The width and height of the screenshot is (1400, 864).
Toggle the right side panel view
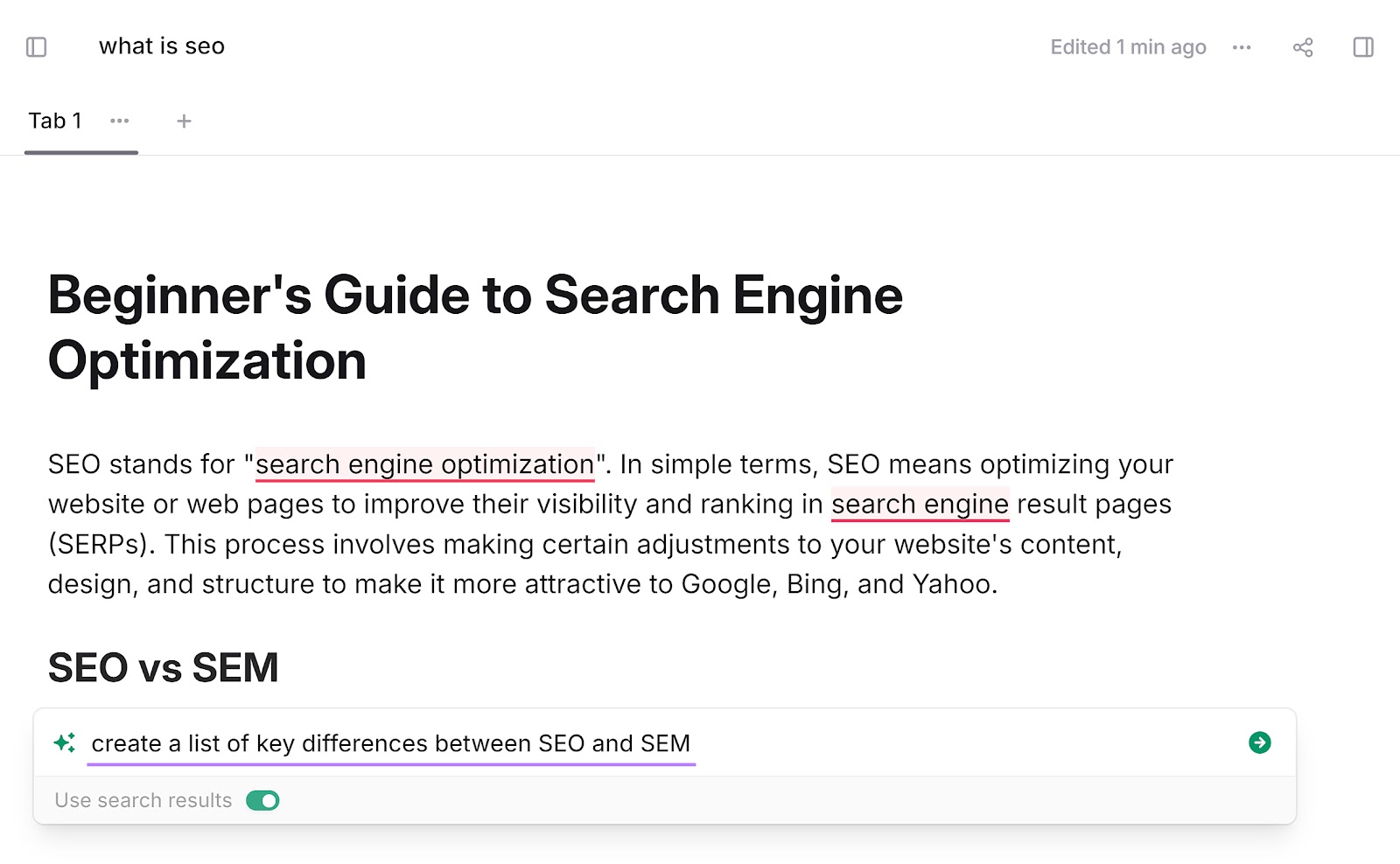(x=1362, y=48)
